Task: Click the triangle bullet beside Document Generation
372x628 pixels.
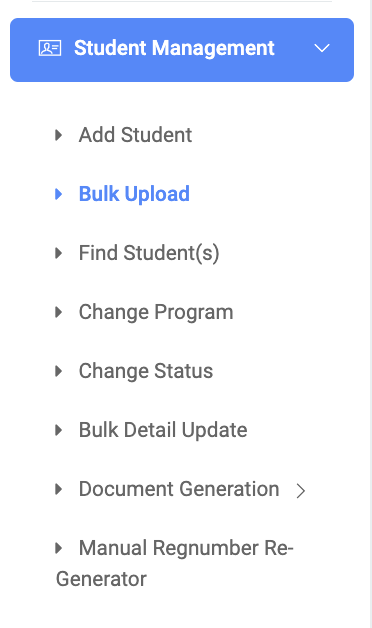Action: tap(58, 489)
